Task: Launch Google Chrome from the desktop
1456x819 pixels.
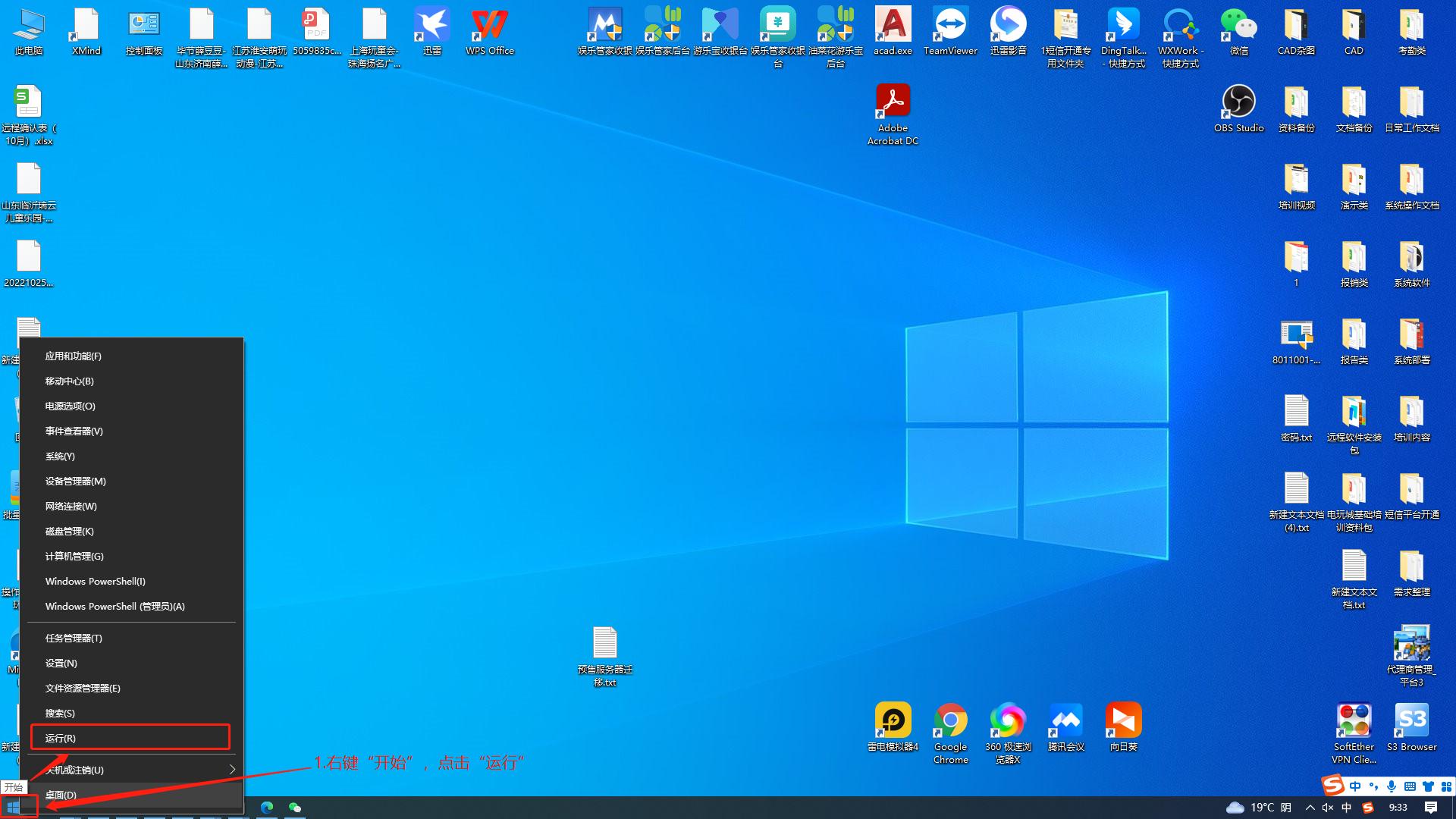Action: 951,734
